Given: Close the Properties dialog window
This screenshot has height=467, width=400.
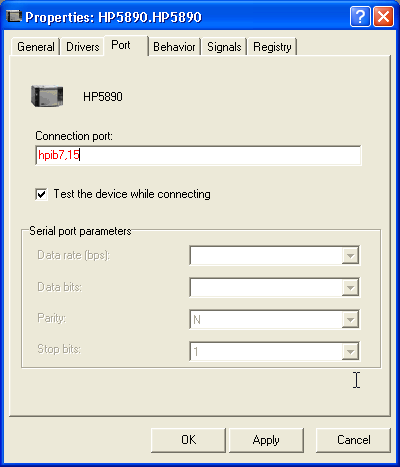Looking at the screenshot, I should coord(383,16).
